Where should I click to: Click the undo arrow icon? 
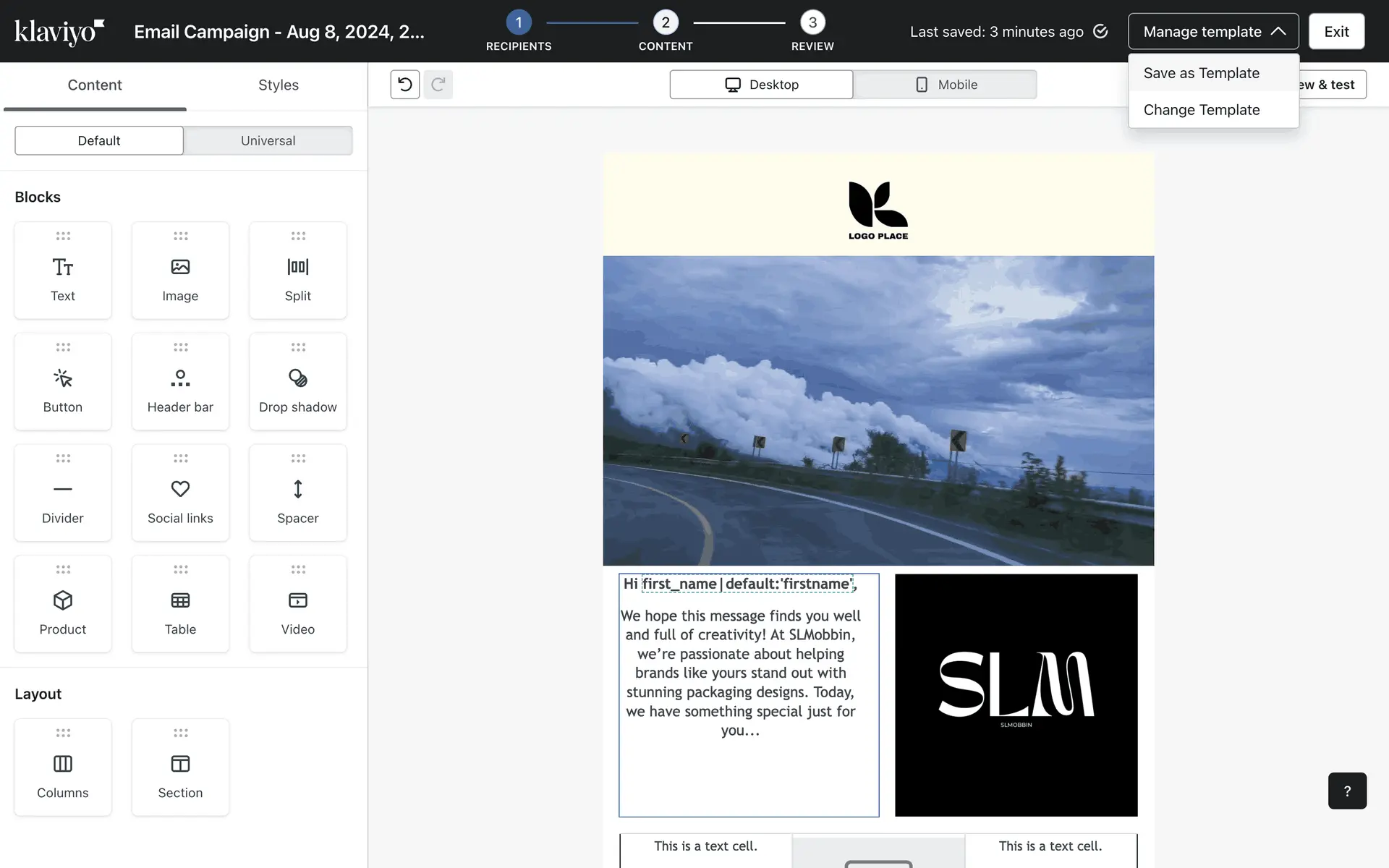coord(405,85)
